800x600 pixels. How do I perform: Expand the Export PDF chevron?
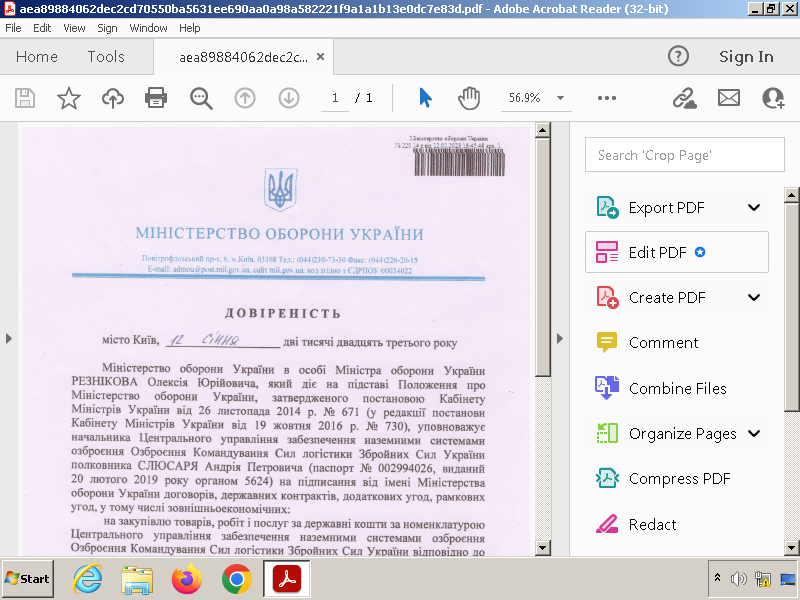click(754, 208)
